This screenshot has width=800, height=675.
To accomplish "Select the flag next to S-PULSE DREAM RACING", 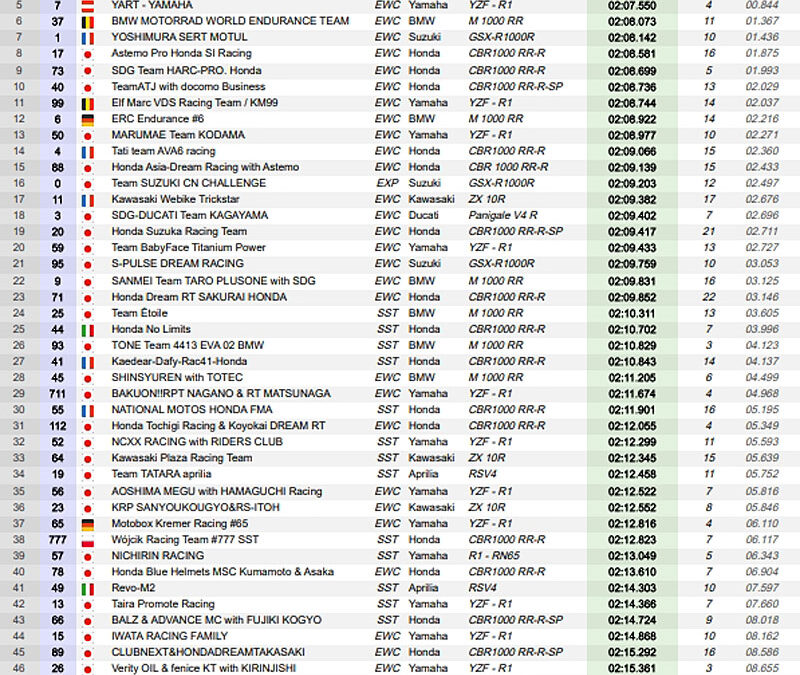I will tap(88, 265).
